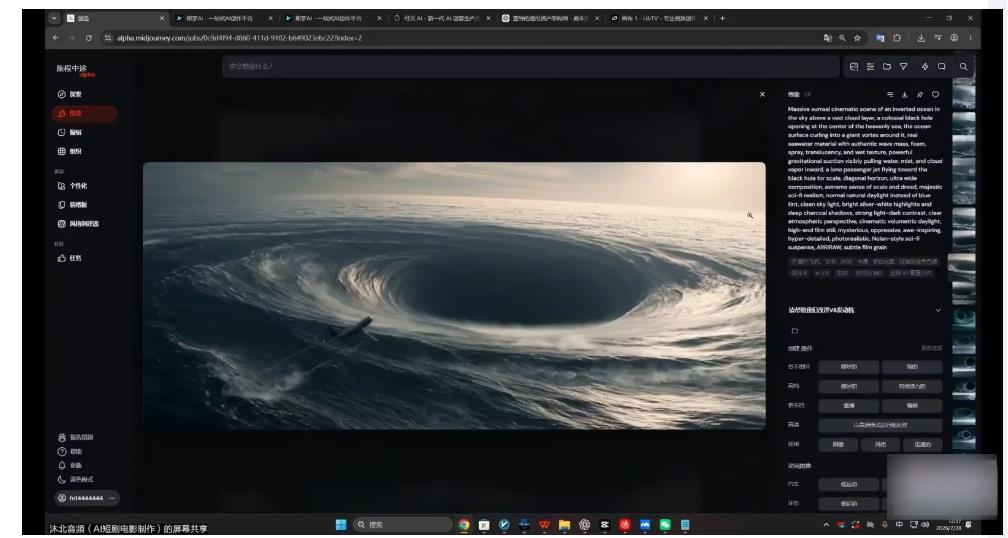Open the tab search dropdown in Chrome

coord(53,19)
